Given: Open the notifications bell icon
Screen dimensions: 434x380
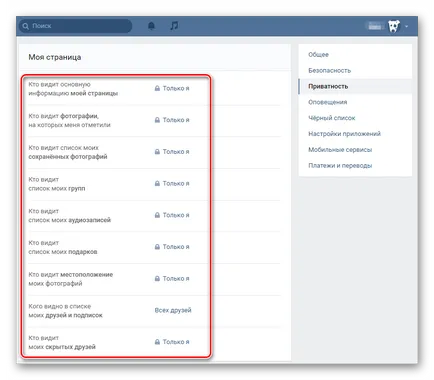Looking at the screenshot, I should click(x=151, y=26).
